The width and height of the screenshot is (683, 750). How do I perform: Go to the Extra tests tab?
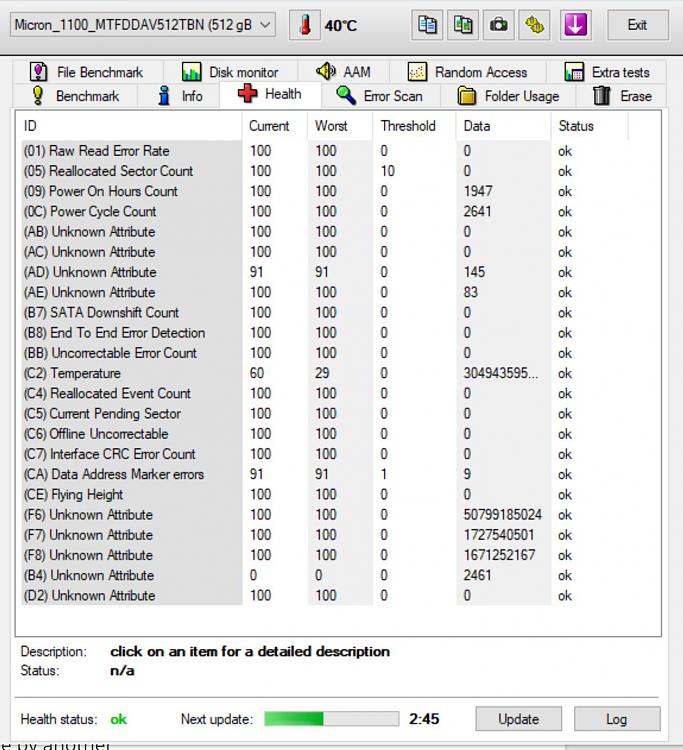tap(607, 72)
